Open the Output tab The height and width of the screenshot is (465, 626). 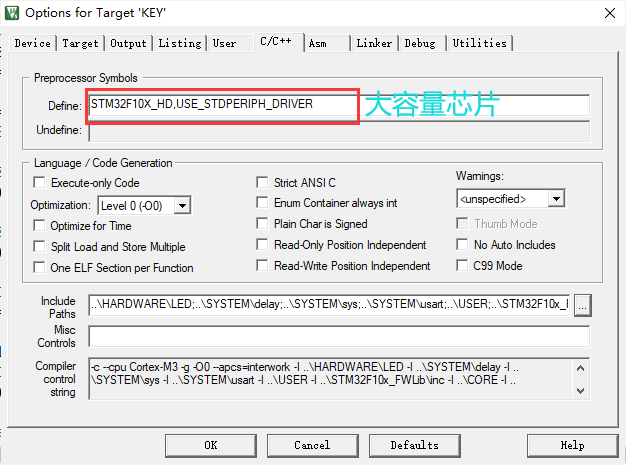tap(129, 43)
